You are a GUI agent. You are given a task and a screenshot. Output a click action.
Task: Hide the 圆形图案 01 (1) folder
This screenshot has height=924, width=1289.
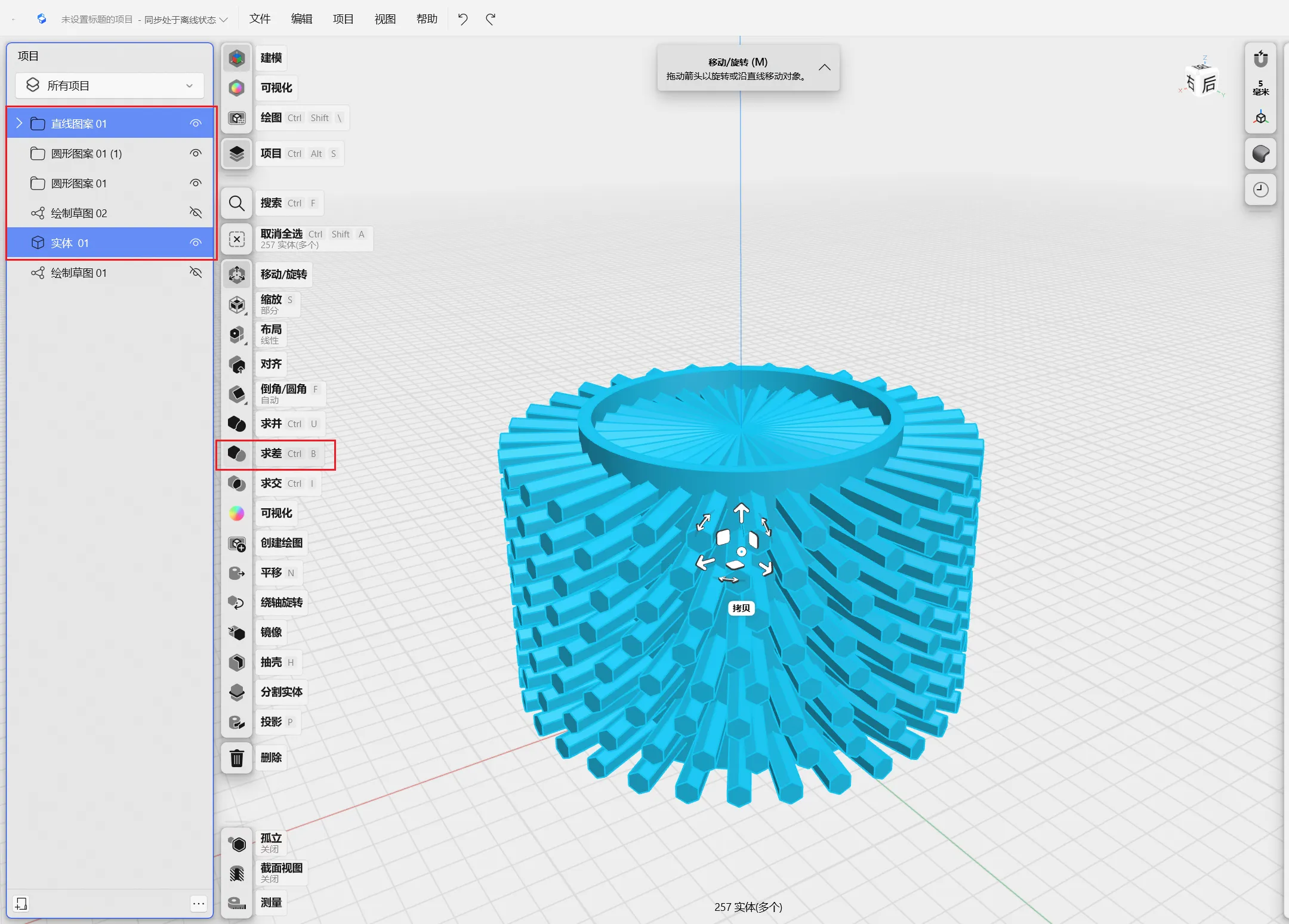pos(195,153)
